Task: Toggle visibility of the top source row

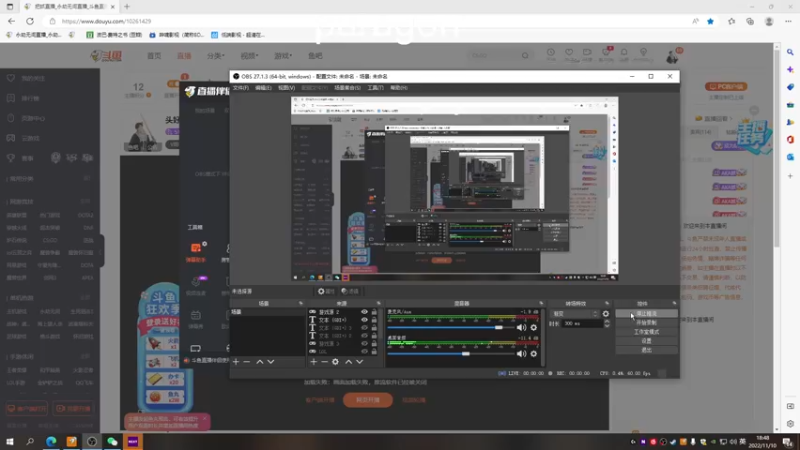Action: [x=364, y=312]
